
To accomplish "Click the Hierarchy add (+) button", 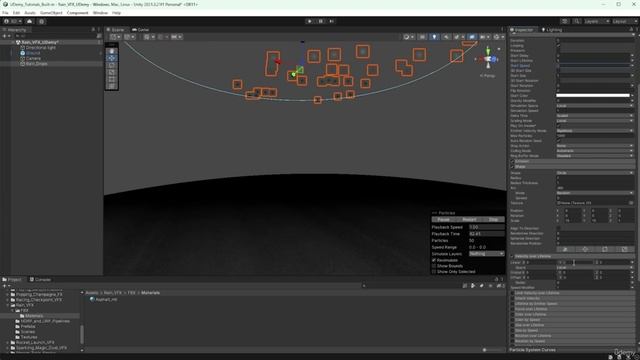I will tap(4, 36).
